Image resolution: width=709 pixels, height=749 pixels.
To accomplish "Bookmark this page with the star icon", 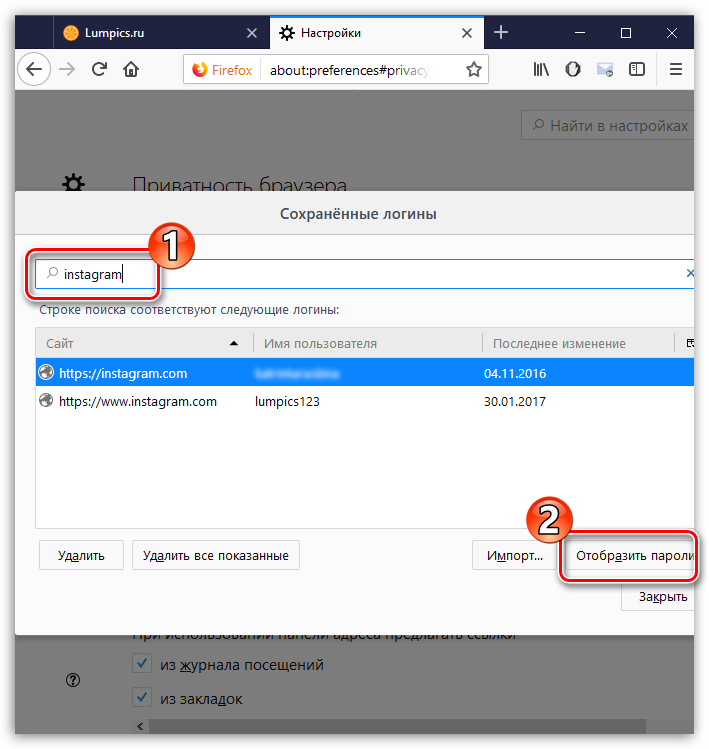I will [473, 70].
